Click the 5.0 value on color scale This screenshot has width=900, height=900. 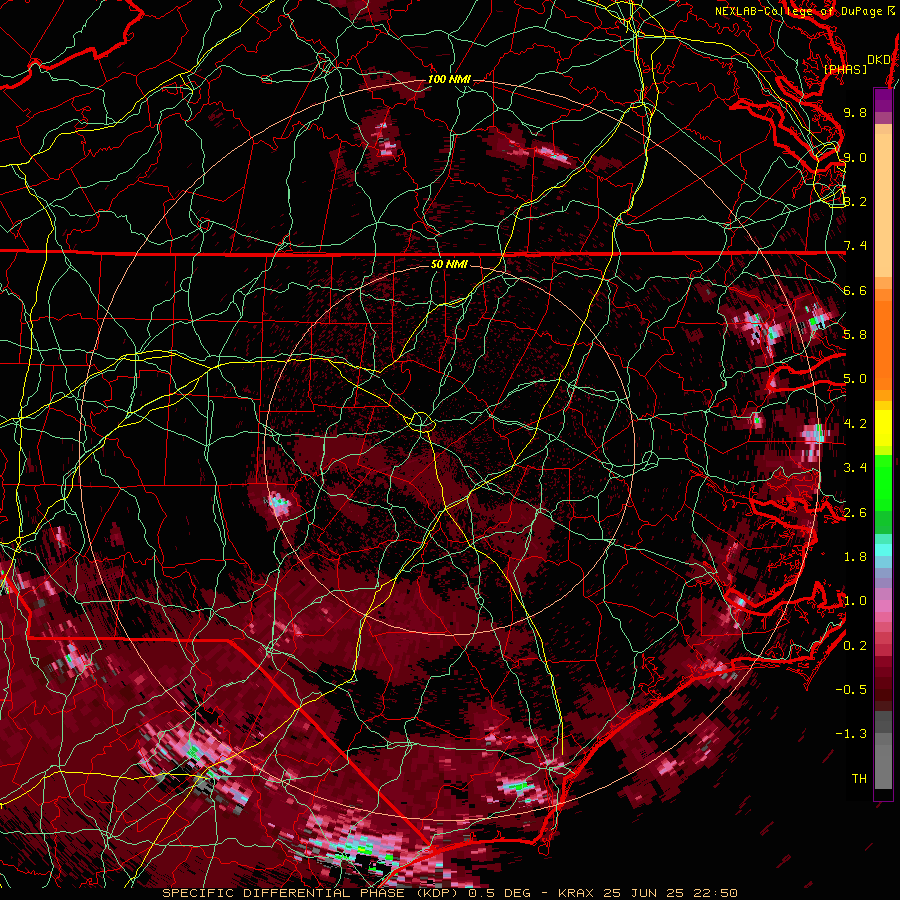point(855,379)
